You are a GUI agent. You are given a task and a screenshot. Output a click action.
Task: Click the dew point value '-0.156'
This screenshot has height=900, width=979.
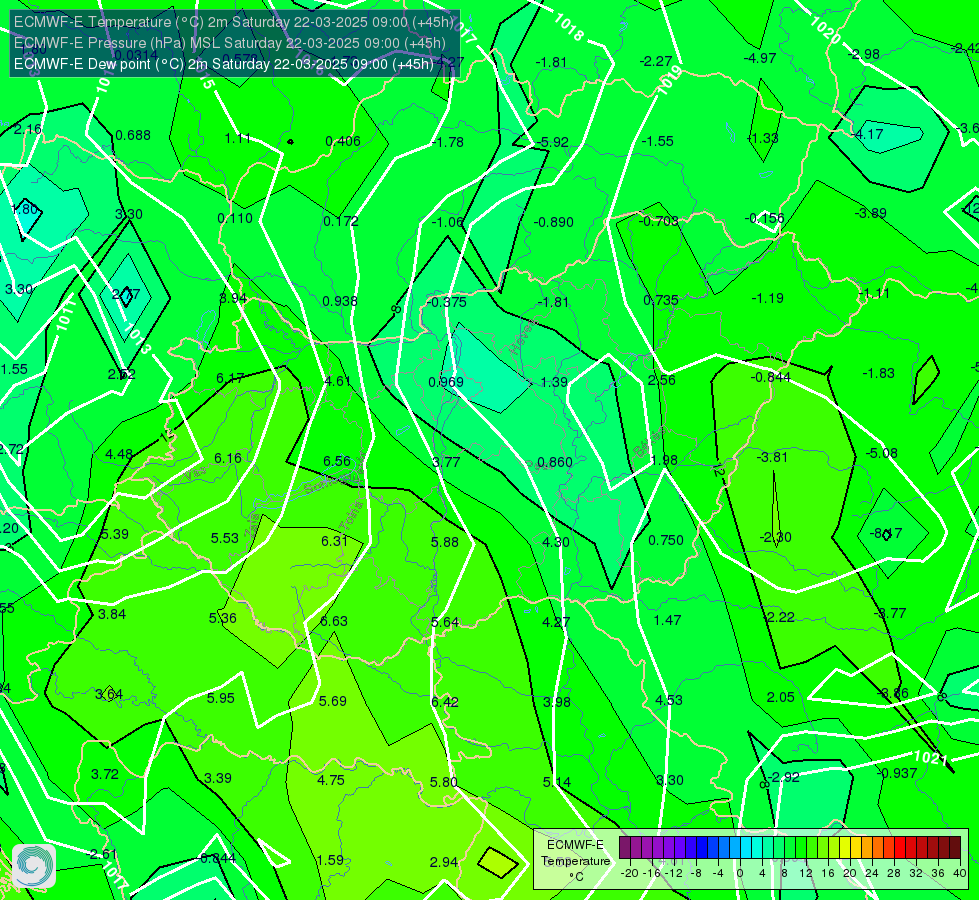(x=765, y=218)
